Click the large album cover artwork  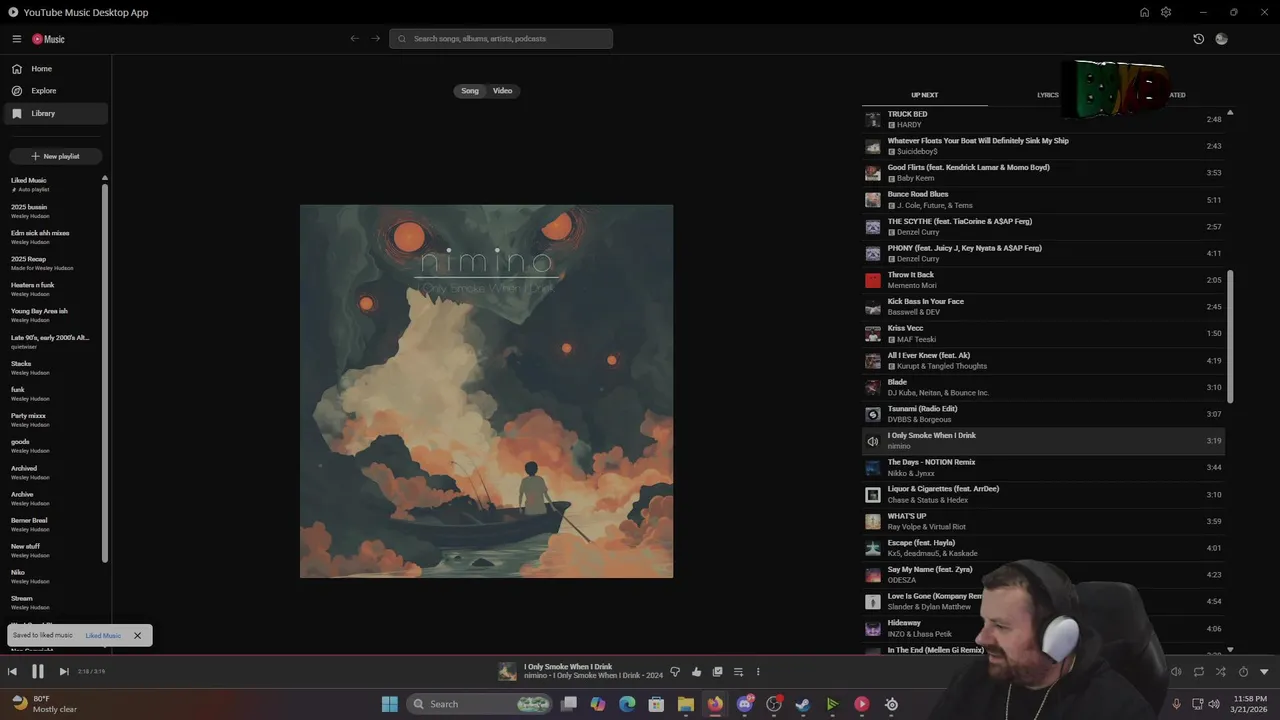pyautogui.click(x=486, y=391)
